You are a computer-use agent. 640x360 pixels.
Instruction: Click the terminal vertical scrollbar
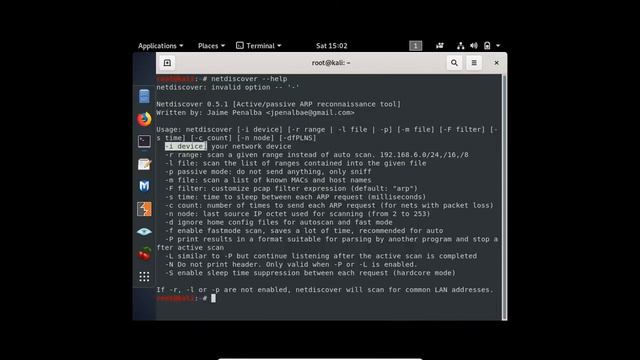(x=504, y=197)
